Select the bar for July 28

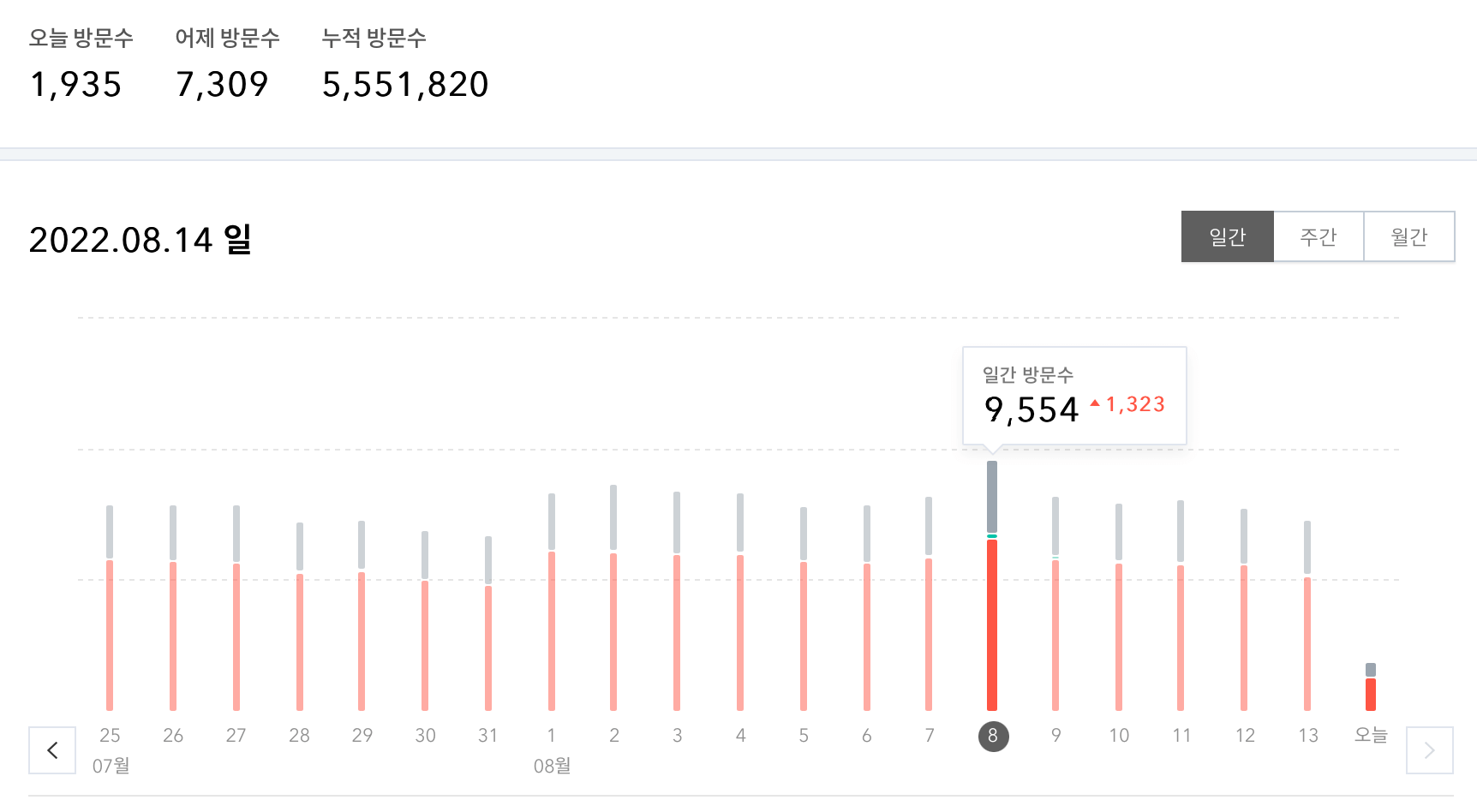300,617
